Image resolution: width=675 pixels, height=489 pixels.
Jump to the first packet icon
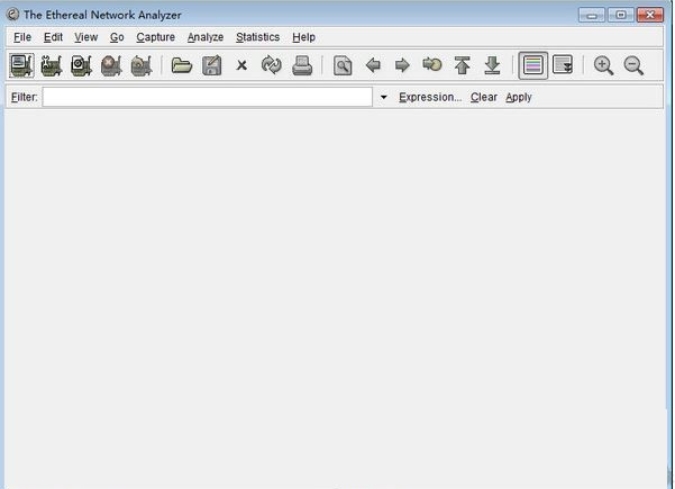[x=462, y=65]
